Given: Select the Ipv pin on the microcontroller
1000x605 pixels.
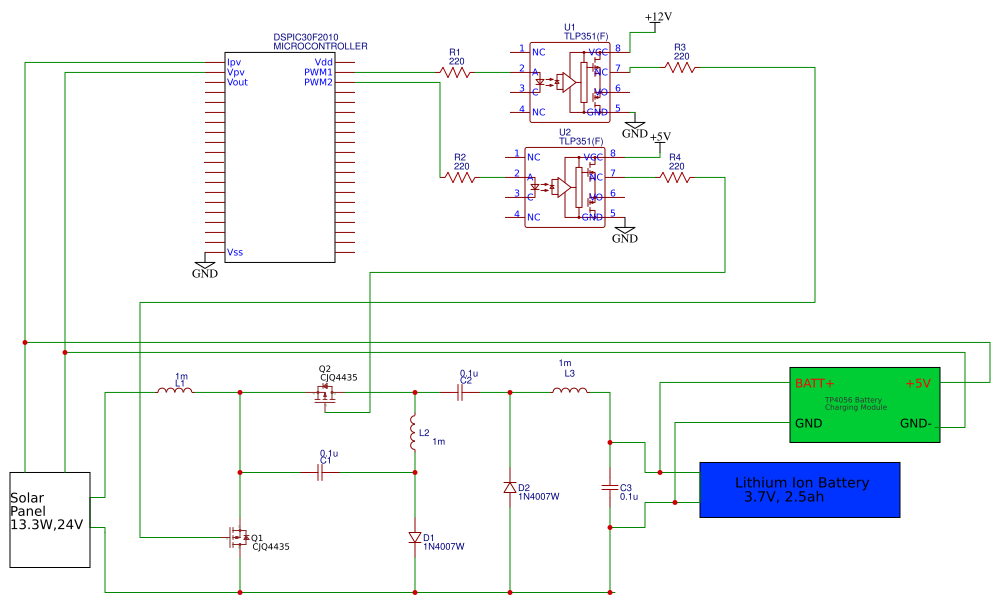Looking at the screenshot, I should [x=234, y=62].
